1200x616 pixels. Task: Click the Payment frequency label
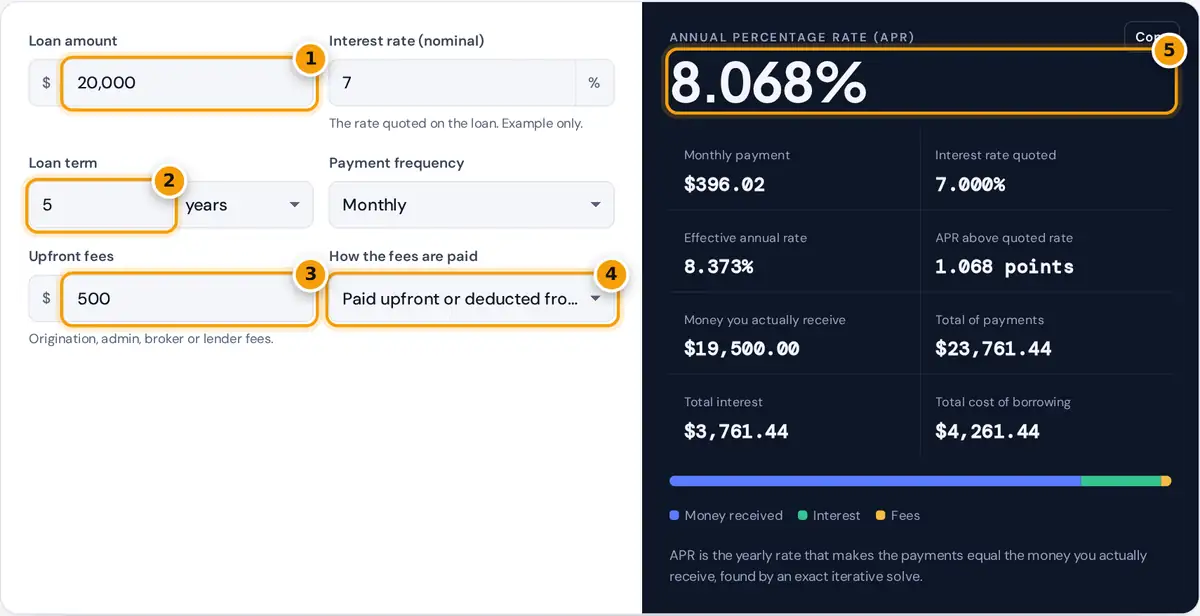click(x=397, y=163)
